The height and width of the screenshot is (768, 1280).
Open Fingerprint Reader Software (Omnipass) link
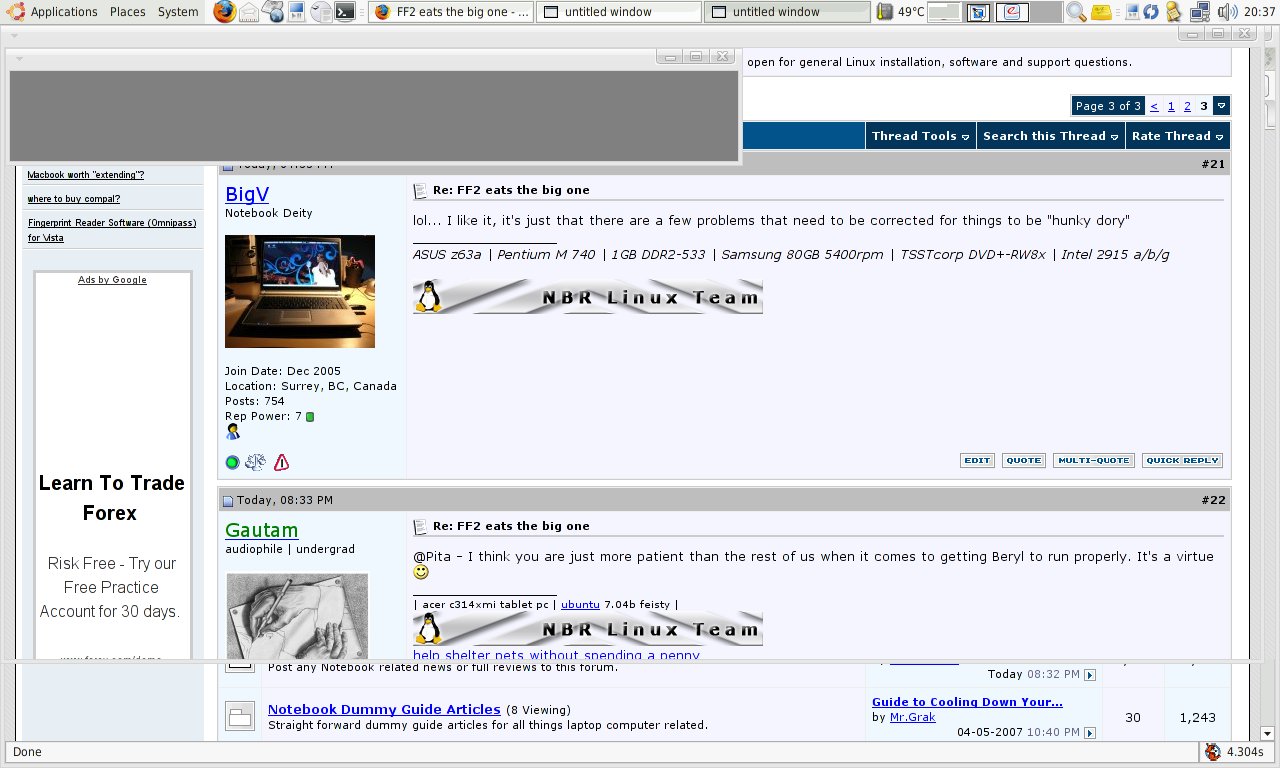pos(111,230)
